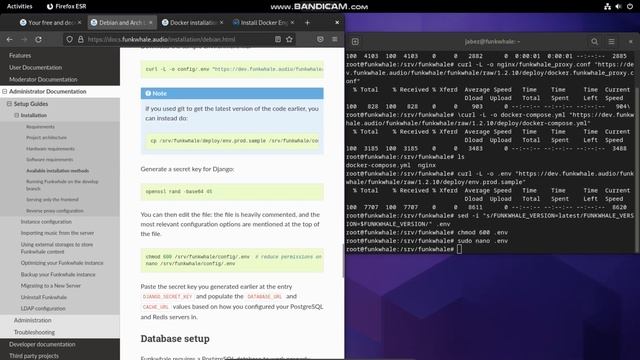Open Uninstall Funkwhale link

tap(44, 297)
